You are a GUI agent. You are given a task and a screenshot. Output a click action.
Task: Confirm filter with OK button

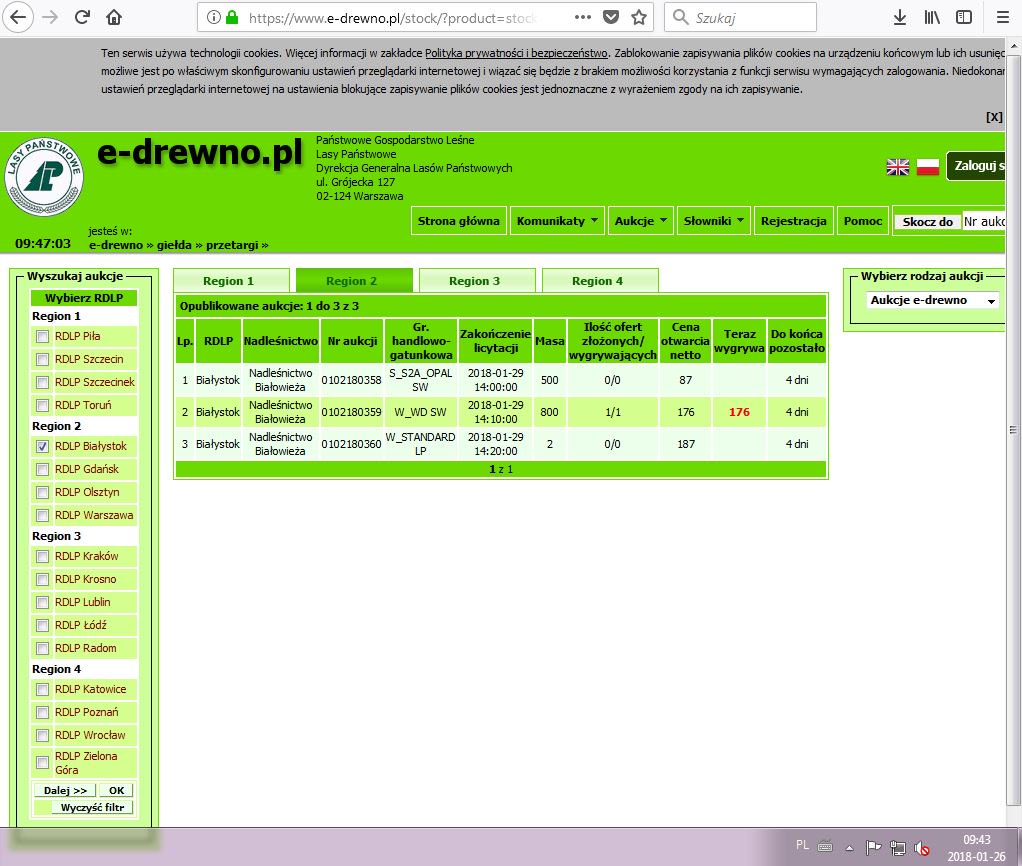[116, 790]
